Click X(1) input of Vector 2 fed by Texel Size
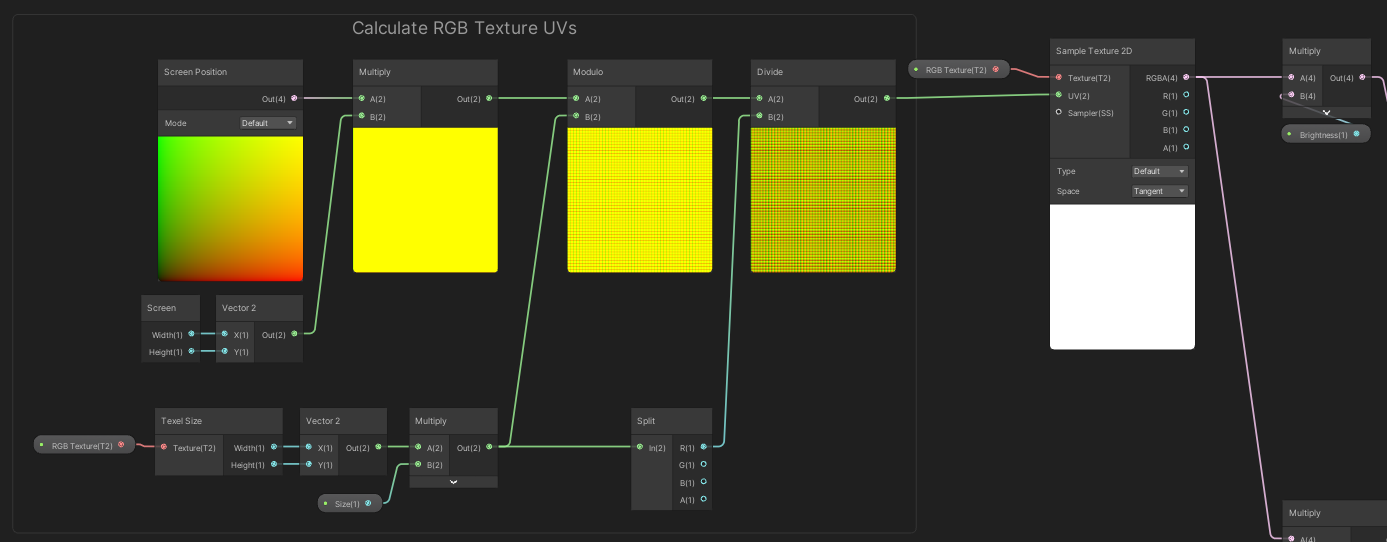The width and height of the screenshot is (1387, 542). coord(308,447)
